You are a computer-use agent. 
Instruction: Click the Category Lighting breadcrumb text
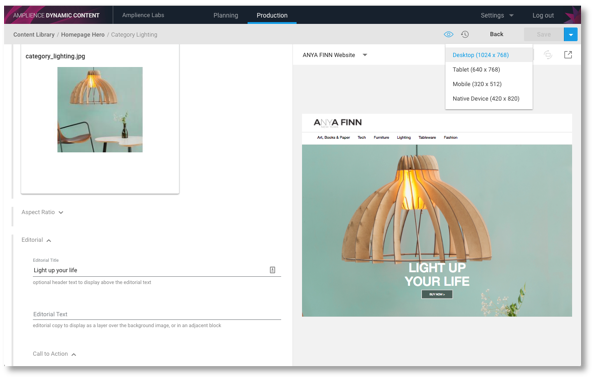(x=134, y=34)
